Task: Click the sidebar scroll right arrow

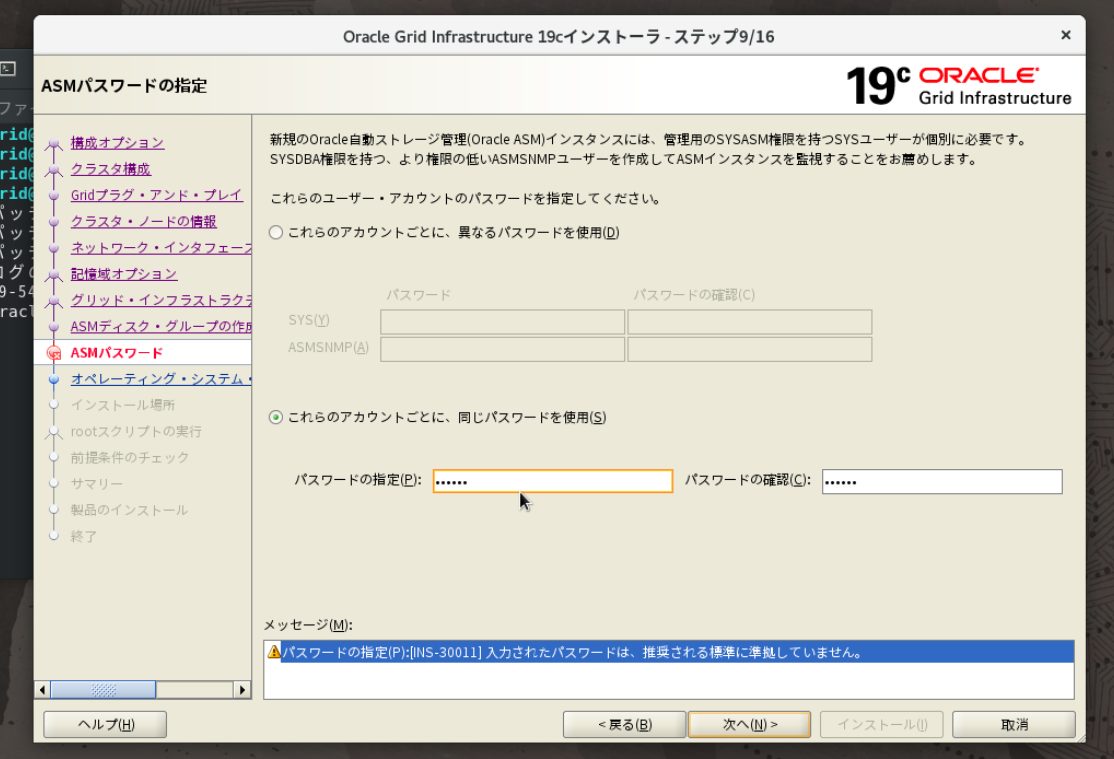Action: [x=242, y=689]
